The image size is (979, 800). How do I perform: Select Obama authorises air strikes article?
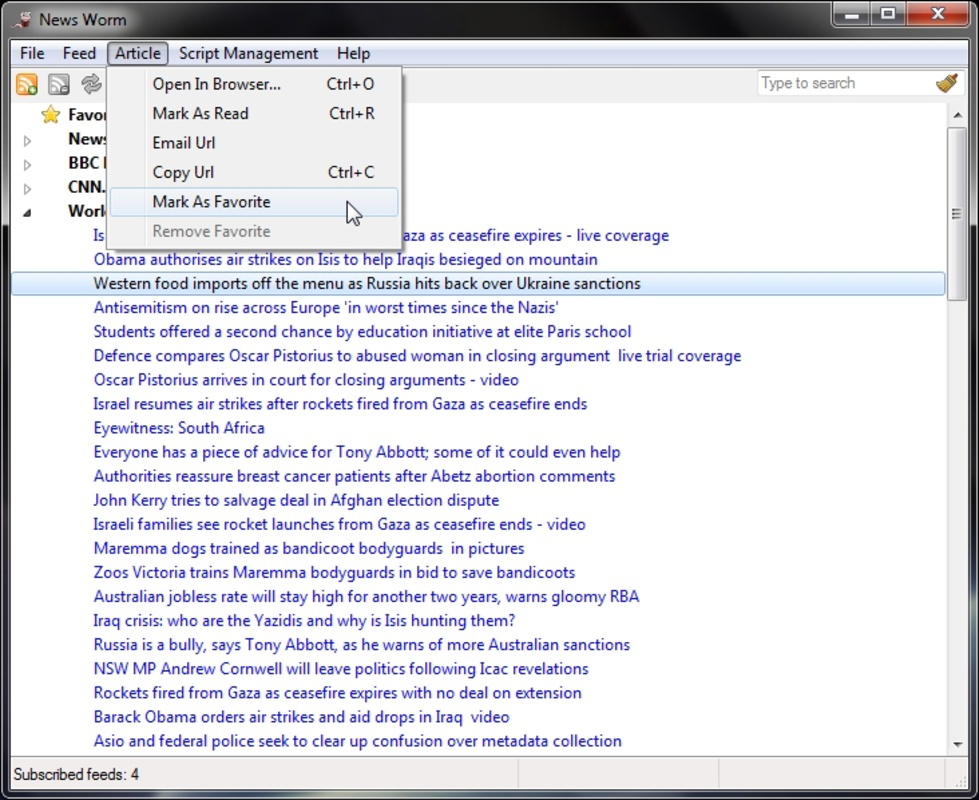point(345,259)
